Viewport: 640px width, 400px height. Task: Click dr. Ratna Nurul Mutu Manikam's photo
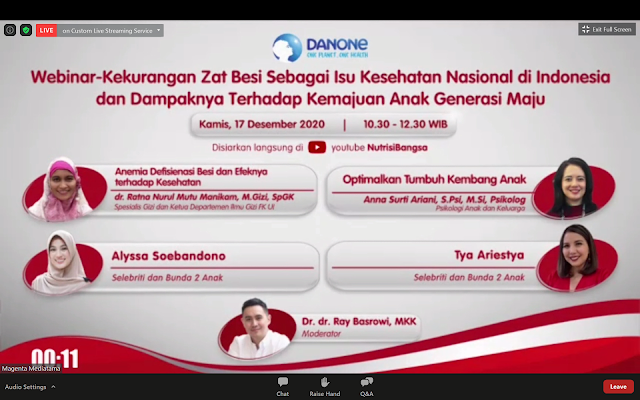click(x=62, y=189)
